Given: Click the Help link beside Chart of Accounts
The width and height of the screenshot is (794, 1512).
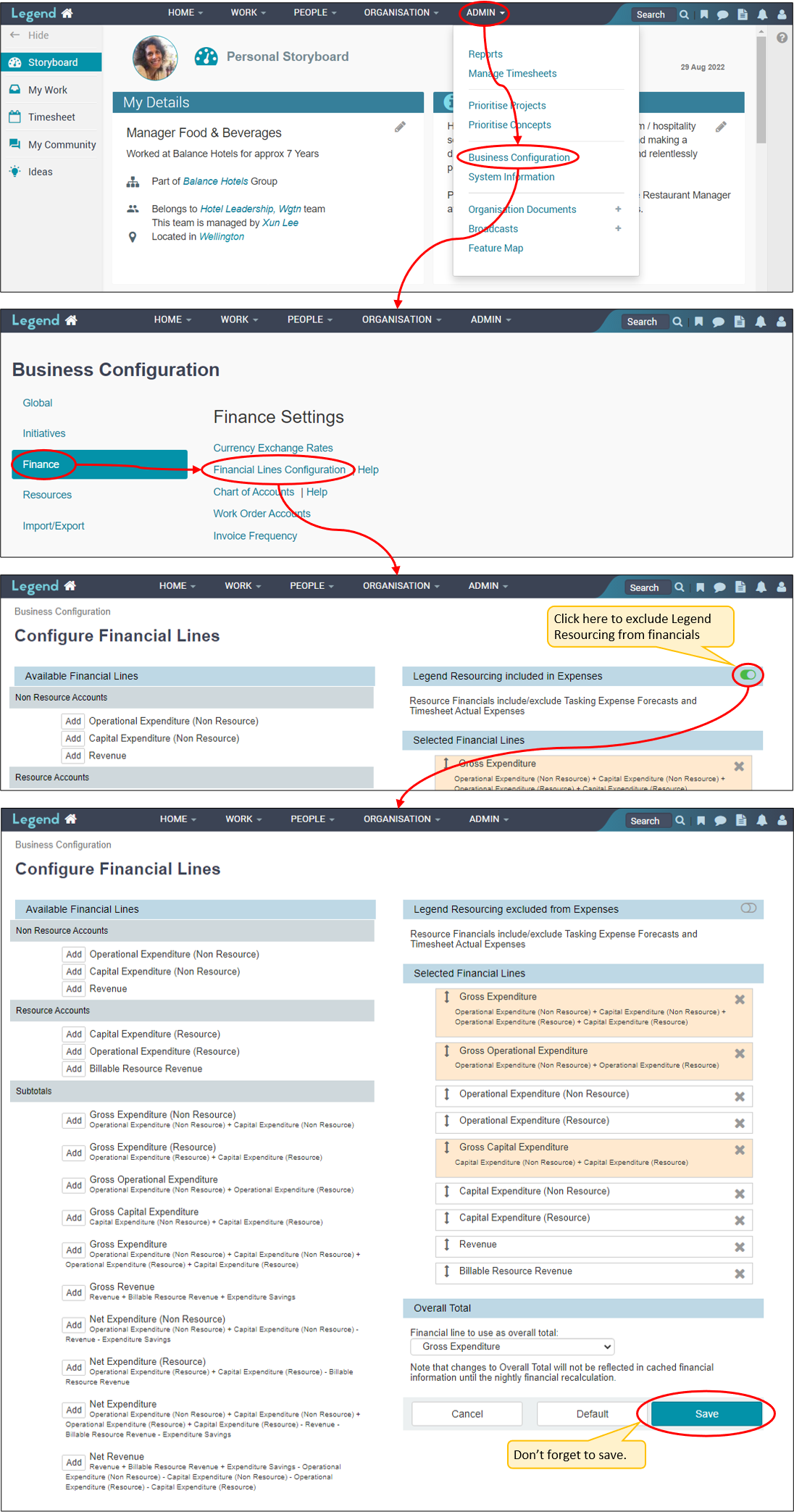Looking at the screenshot, I should pyautogui.click(x=317, y=492).
